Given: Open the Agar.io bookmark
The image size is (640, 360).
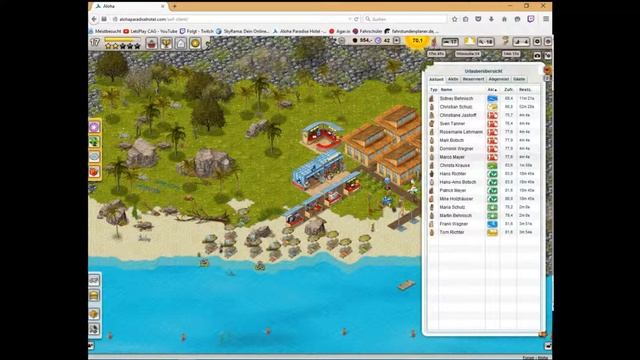Looking at the screenshot, I should 340,31.
